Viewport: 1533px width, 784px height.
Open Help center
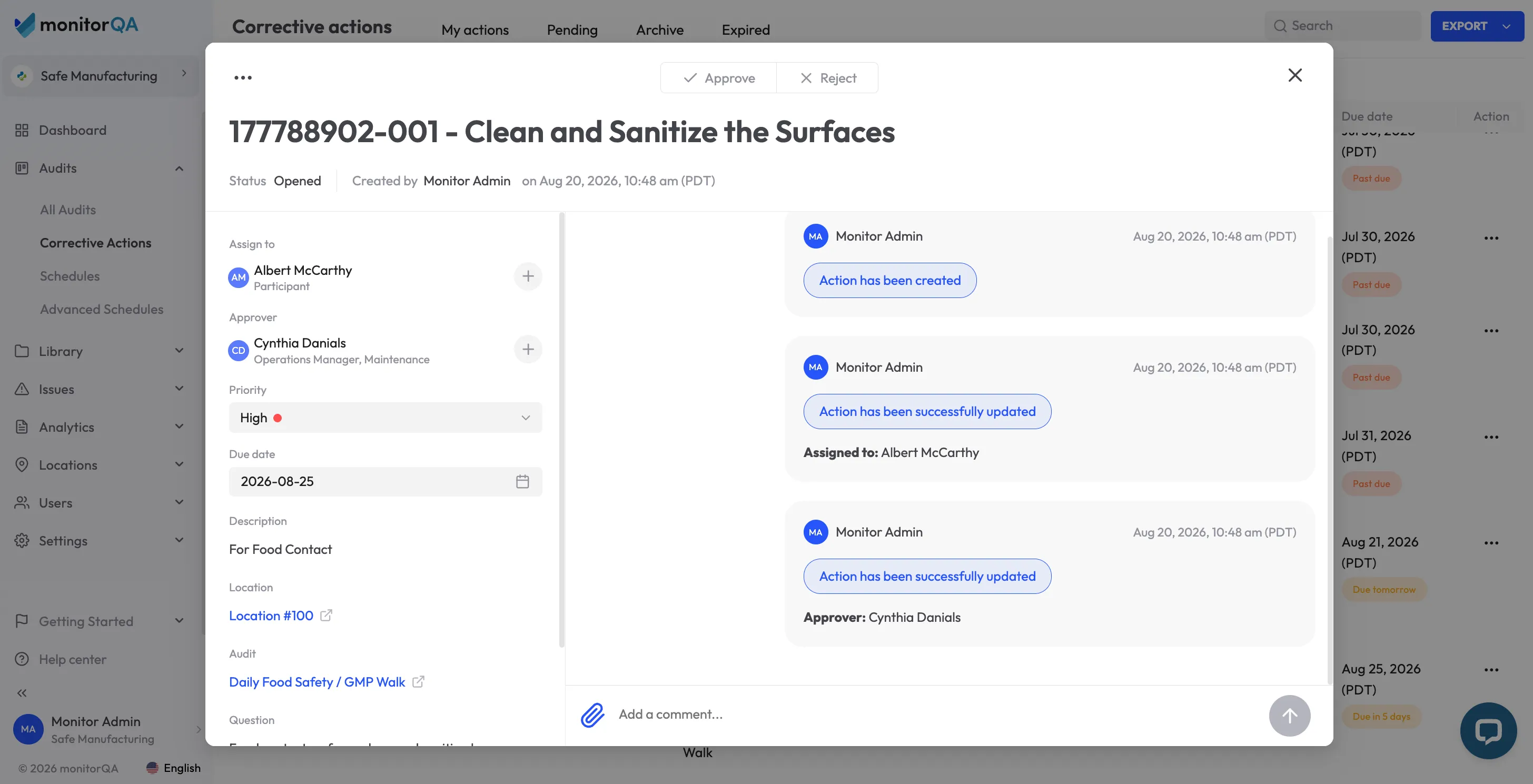pos(73,659)
